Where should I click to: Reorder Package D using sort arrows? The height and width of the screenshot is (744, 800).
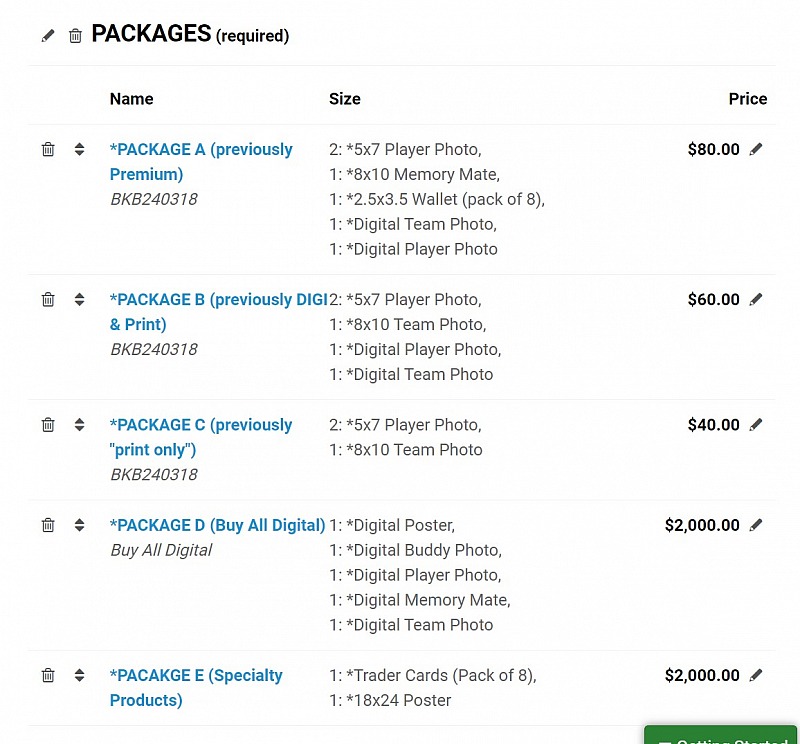79,525
